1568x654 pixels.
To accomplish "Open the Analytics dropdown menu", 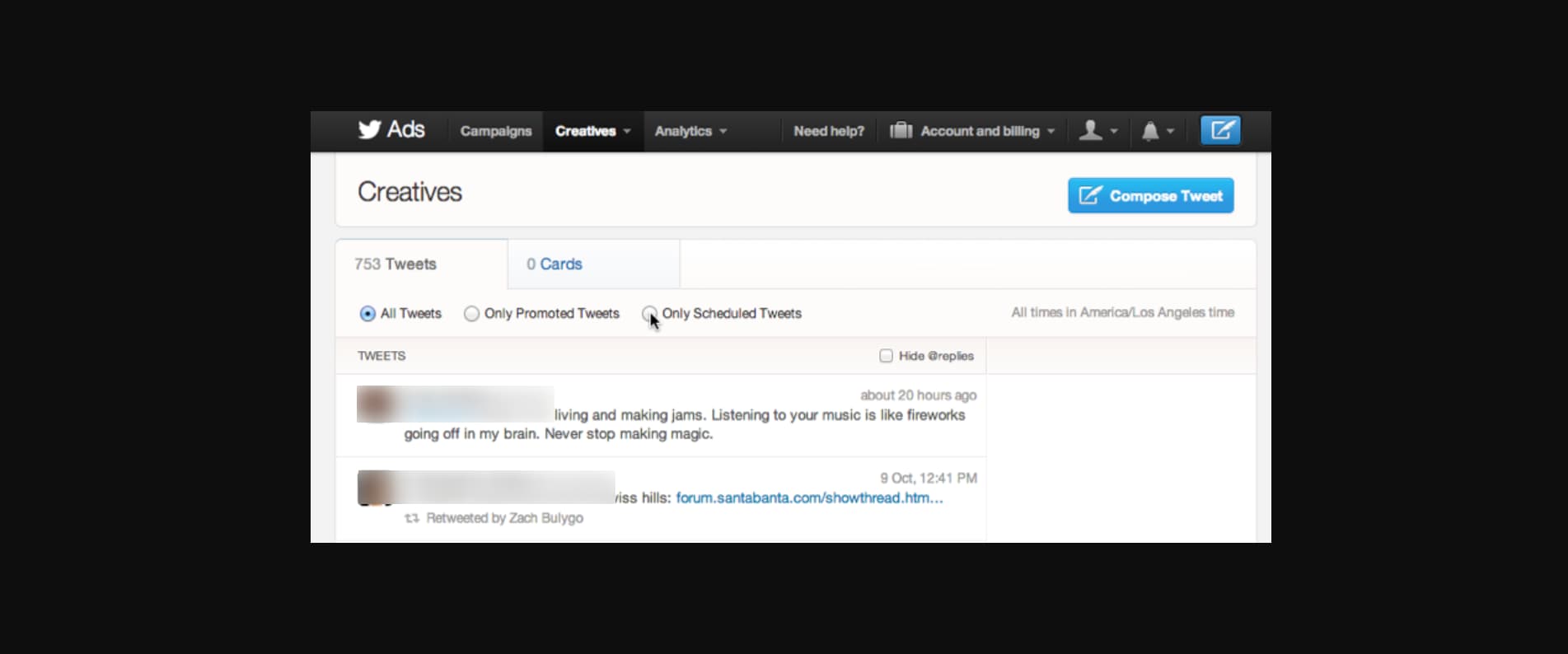I will [x=690, y=131].
